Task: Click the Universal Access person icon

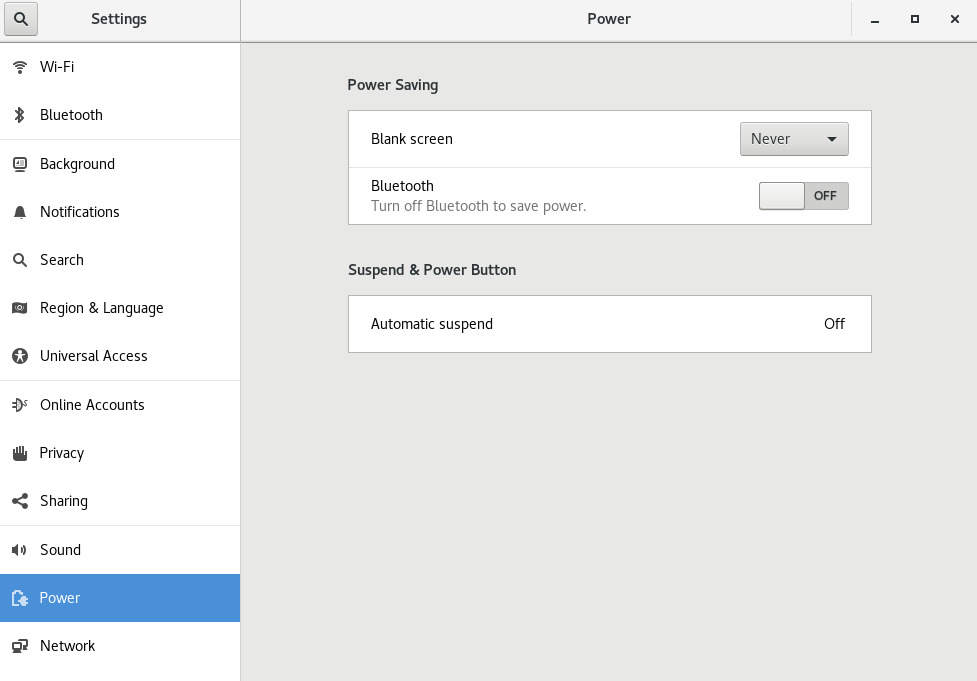Action: click(x=20, y=356)
